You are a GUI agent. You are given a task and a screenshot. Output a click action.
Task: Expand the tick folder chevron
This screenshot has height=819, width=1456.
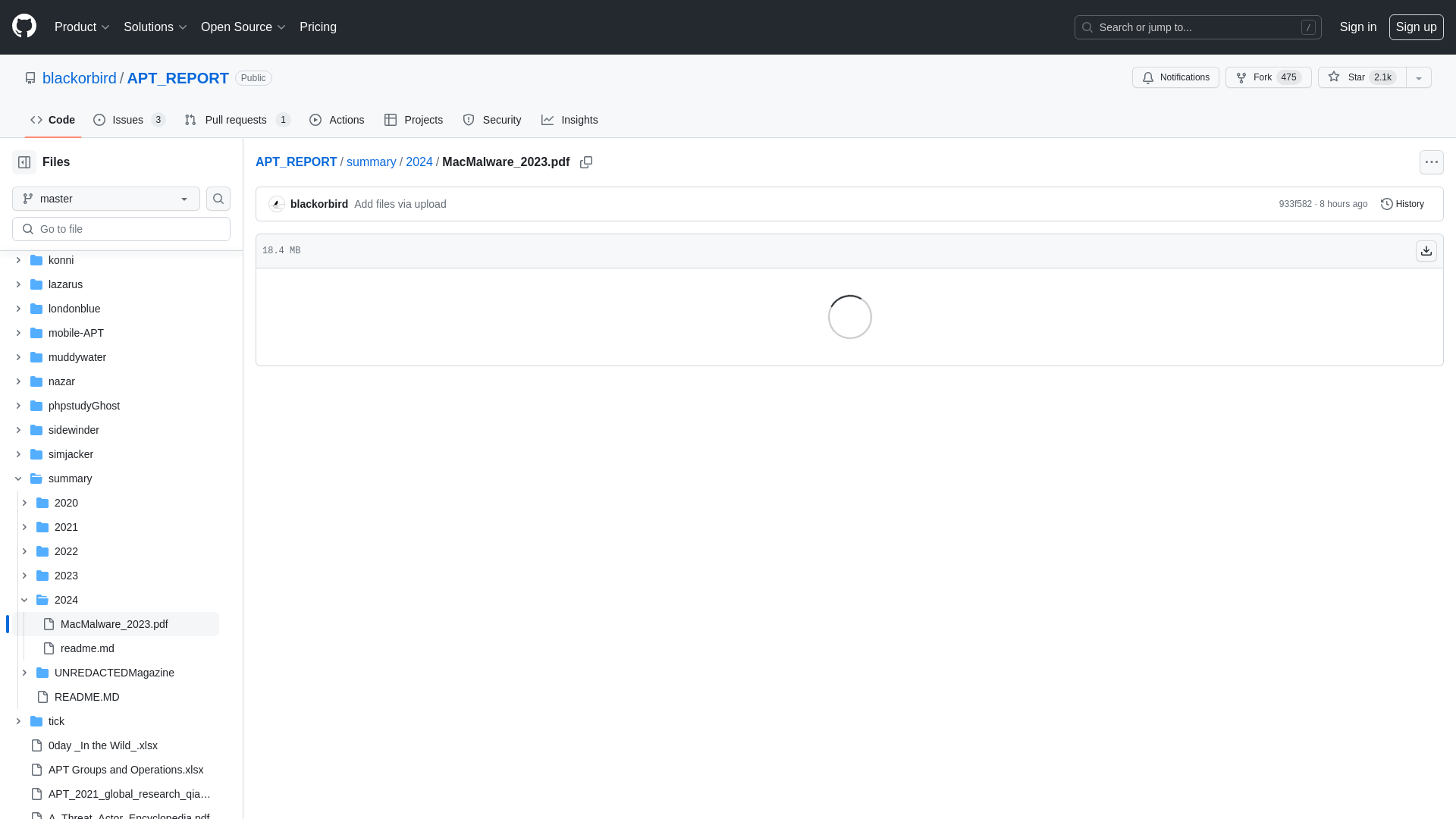coord(18,721)
